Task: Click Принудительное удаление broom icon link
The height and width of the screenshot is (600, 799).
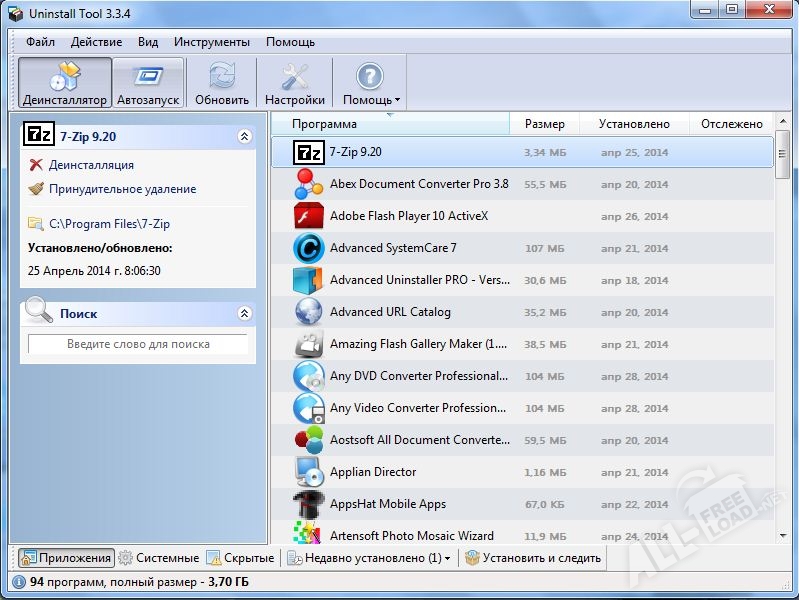Action: [36, 189]
